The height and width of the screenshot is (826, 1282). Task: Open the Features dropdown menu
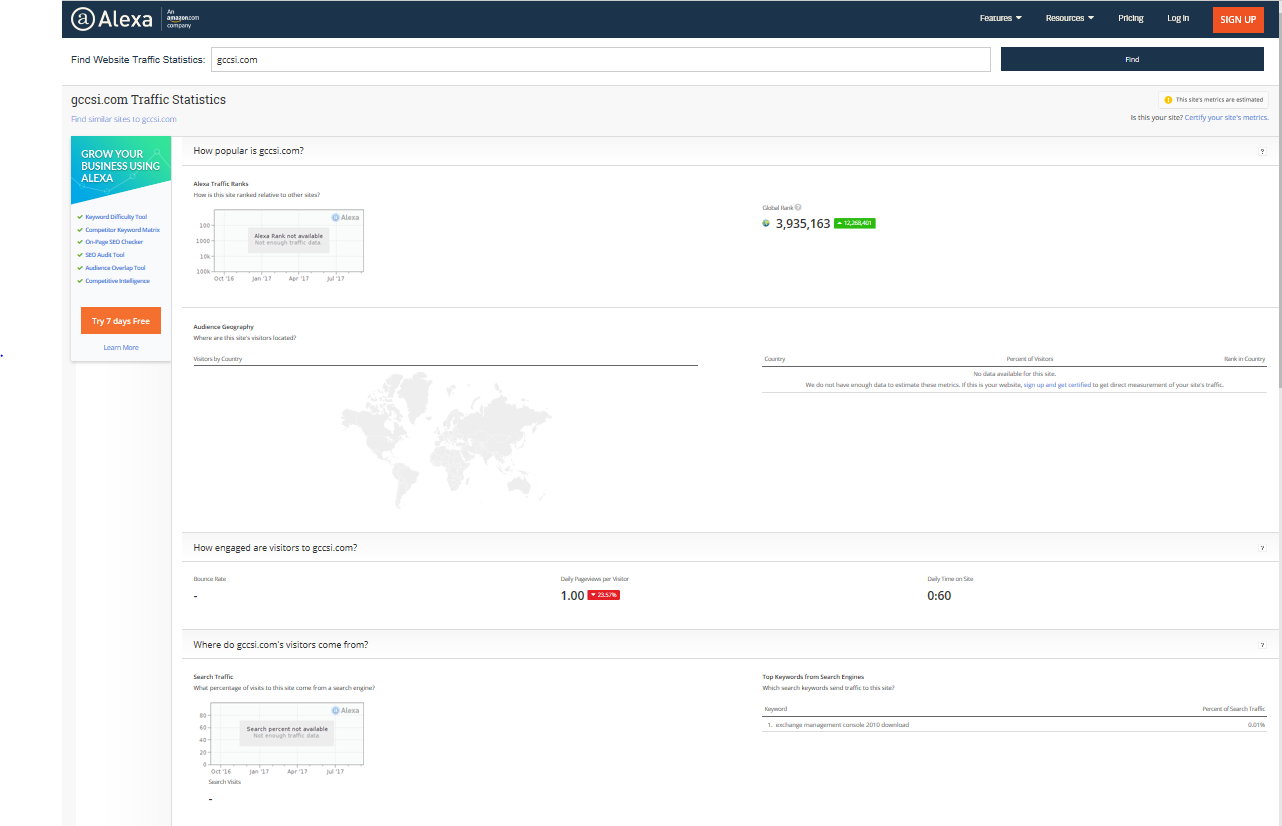1000,18
